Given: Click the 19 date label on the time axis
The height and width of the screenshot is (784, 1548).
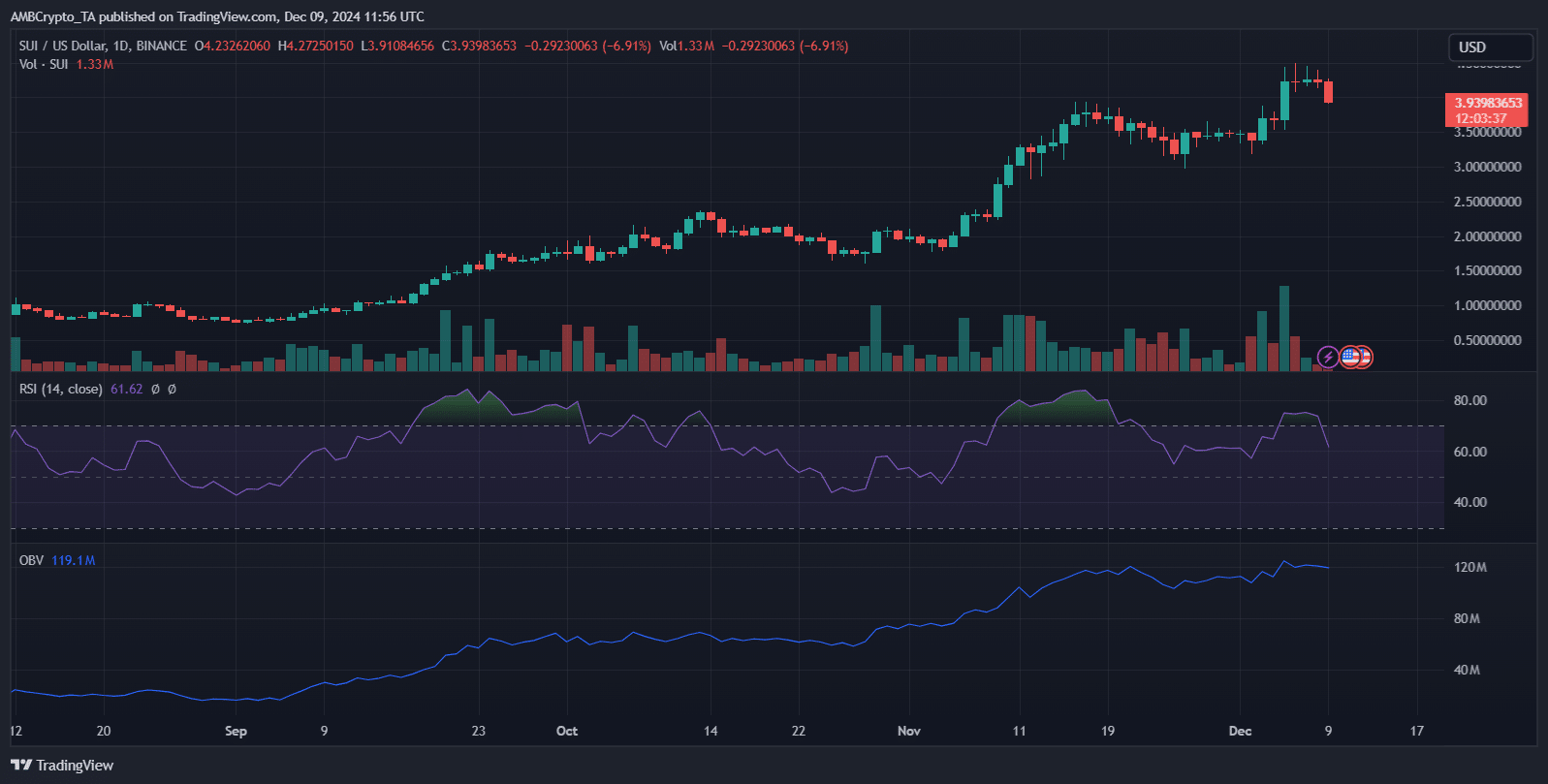Looking at the screenshot, I should click(1108, 731).
